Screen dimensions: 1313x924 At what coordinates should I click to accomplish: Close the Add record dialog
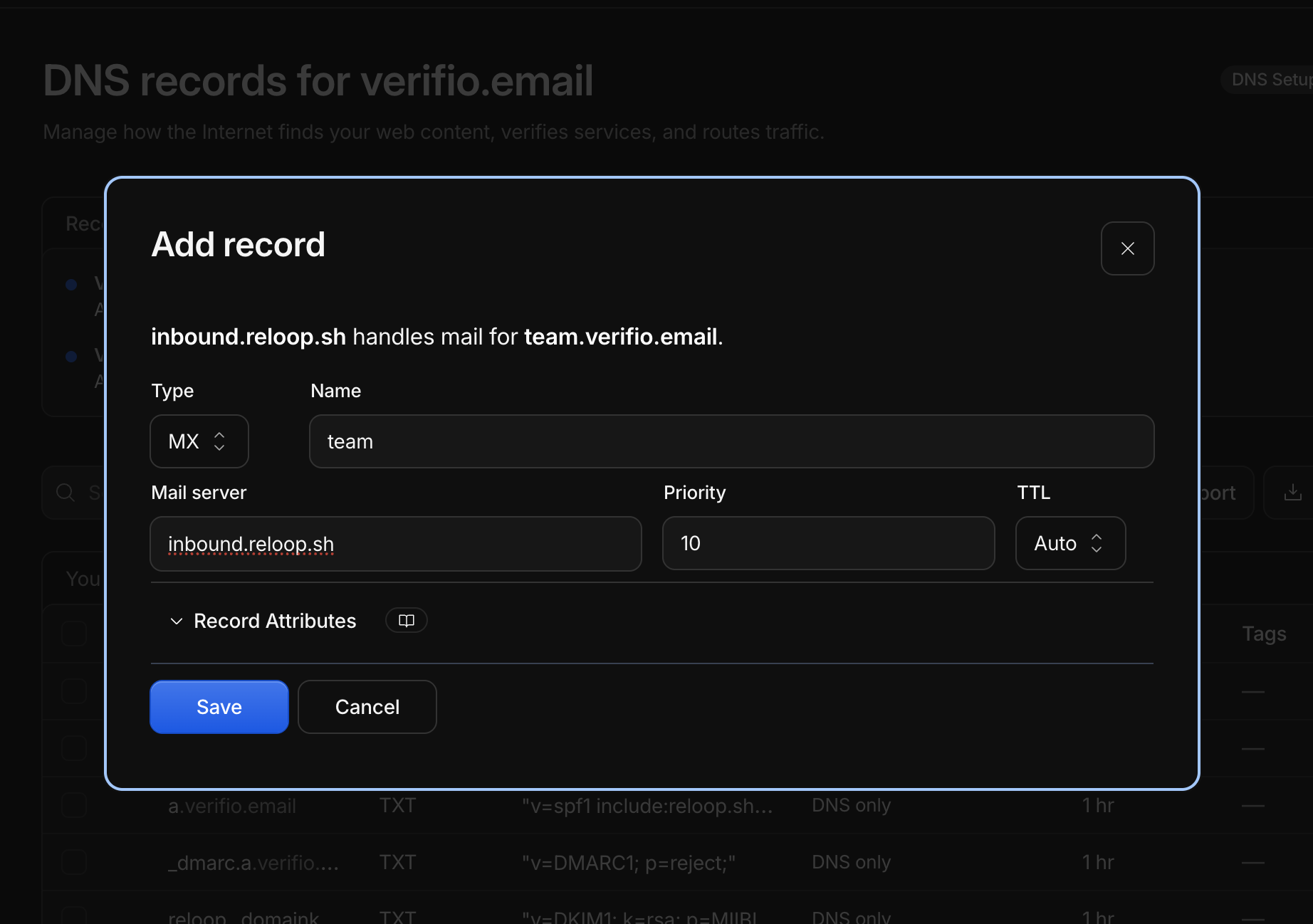(1127, 248)
